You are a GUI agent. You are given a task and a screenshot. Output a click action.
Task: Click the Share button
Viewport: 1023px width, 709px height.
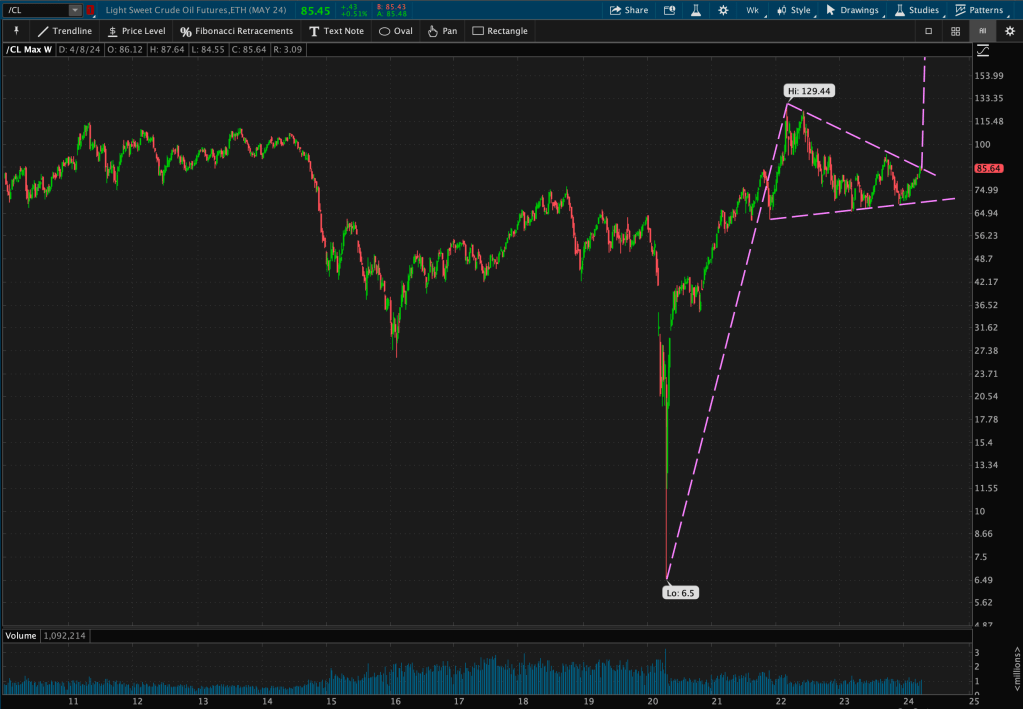(x=629, y=10)
